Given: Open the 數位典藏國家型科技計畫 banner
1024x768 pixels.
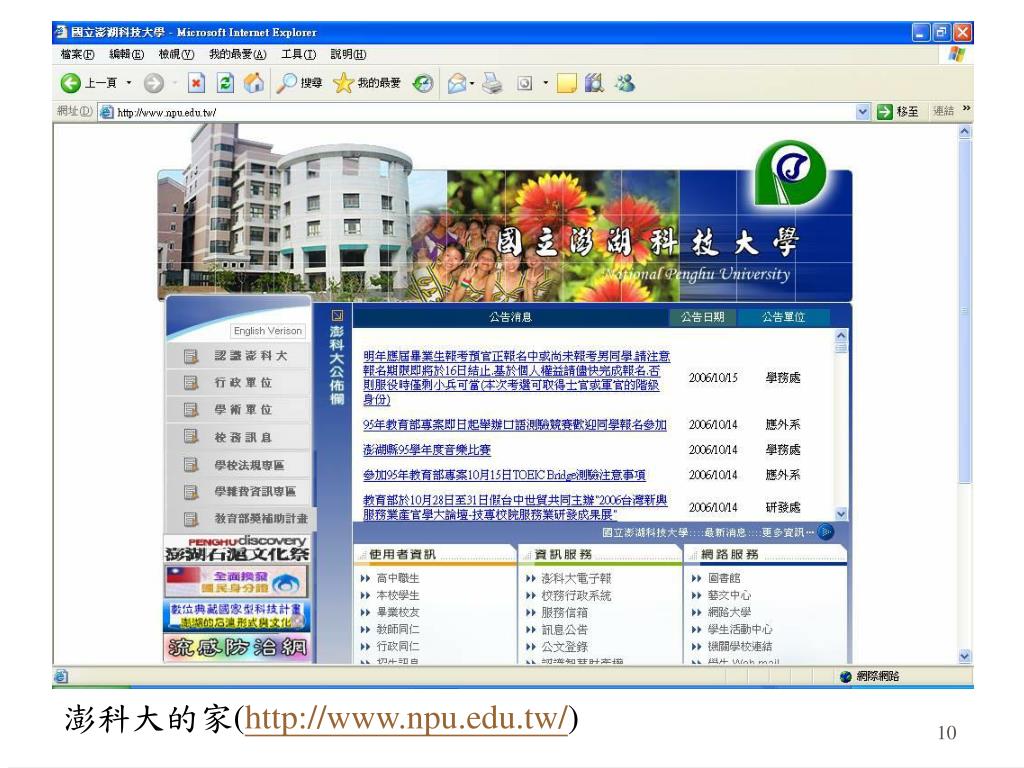Looking at the screenshot, I should [x=236, y=615].
